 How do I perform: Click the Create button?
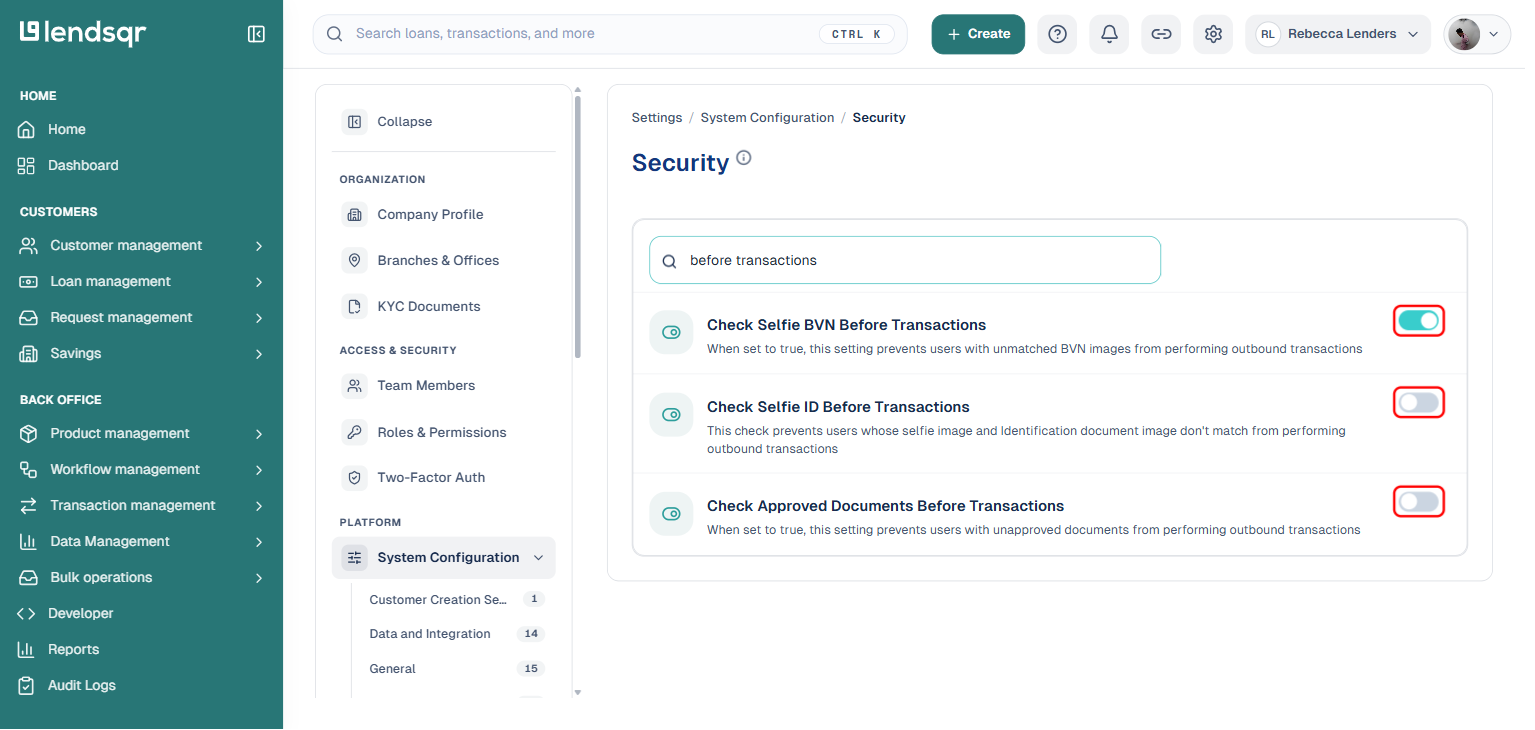[978, 34]
